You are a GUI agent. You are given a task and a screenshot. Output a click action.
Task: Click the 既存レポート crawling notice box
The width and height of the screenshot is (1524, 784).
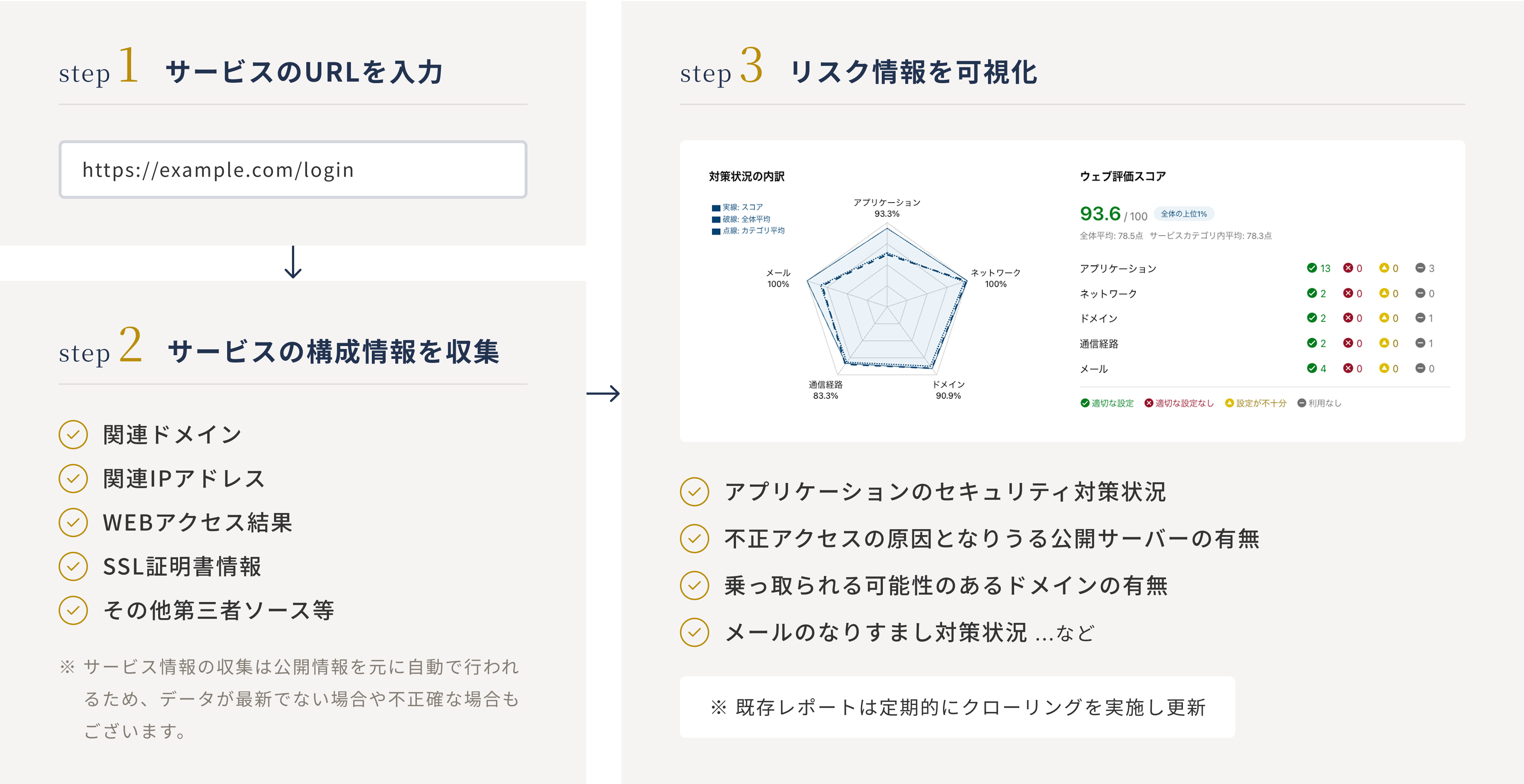pos(957,707)
